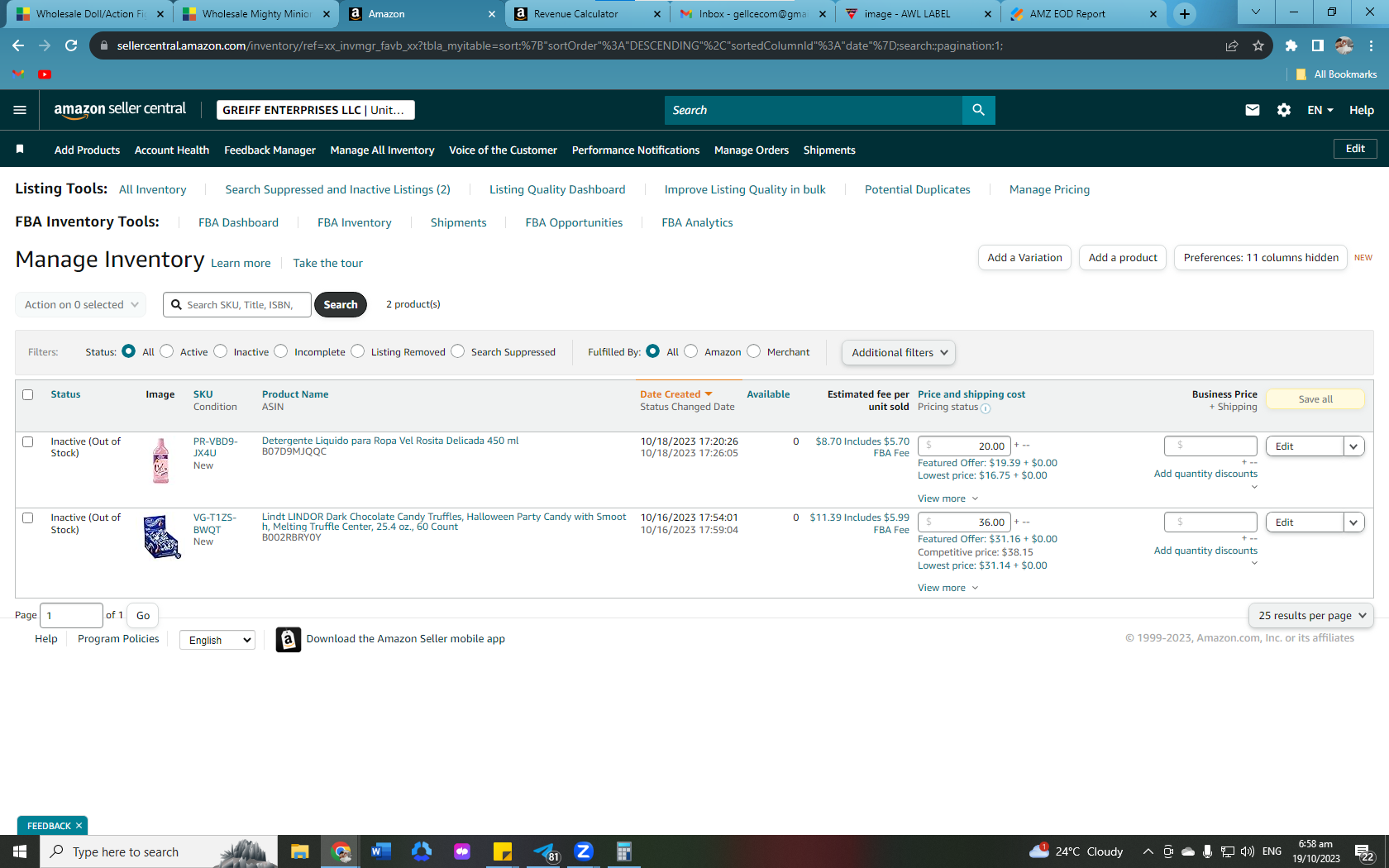Select the Incomplete status filter
Viewport: 1389px width, 868px height.
pyautogui.click(x=281, y=351)
